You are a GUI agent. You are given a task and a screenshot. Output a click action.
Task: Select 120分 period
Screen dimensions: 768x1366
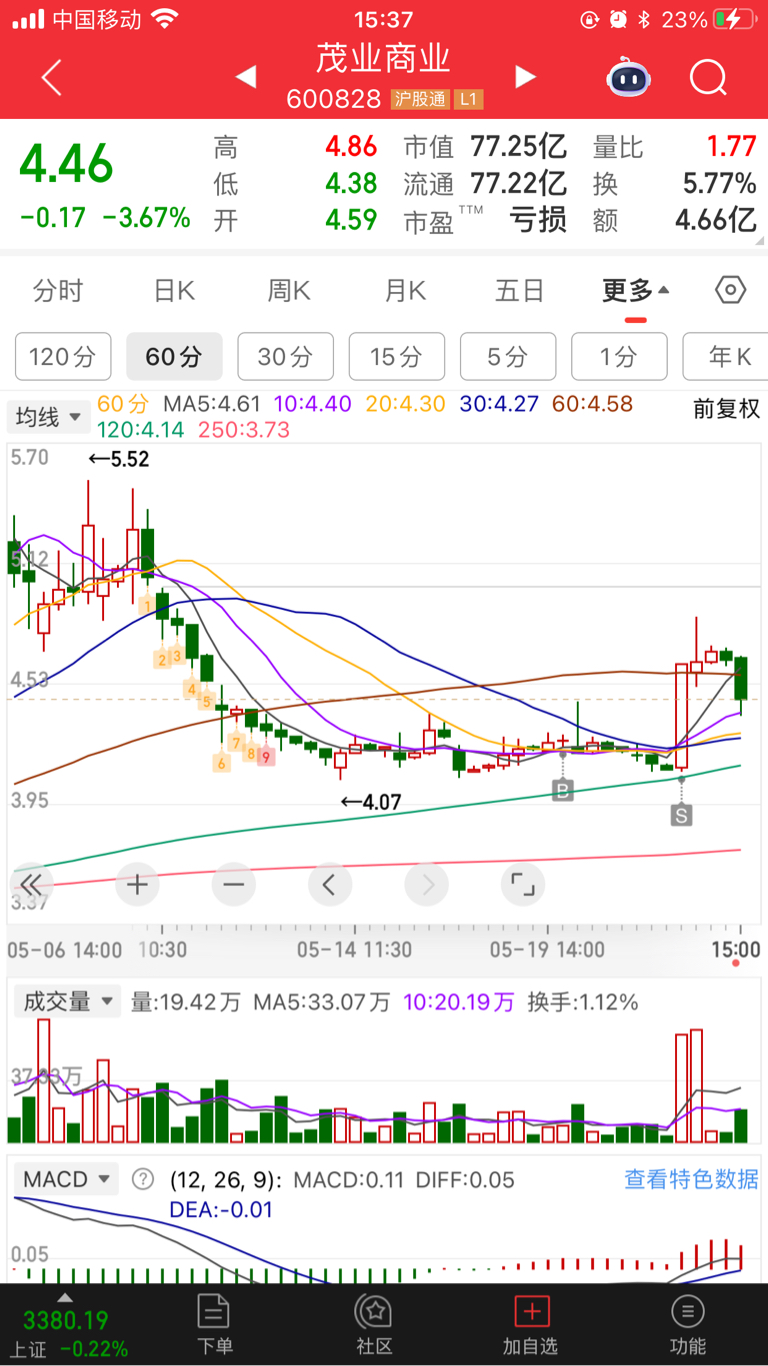(62, 356)
